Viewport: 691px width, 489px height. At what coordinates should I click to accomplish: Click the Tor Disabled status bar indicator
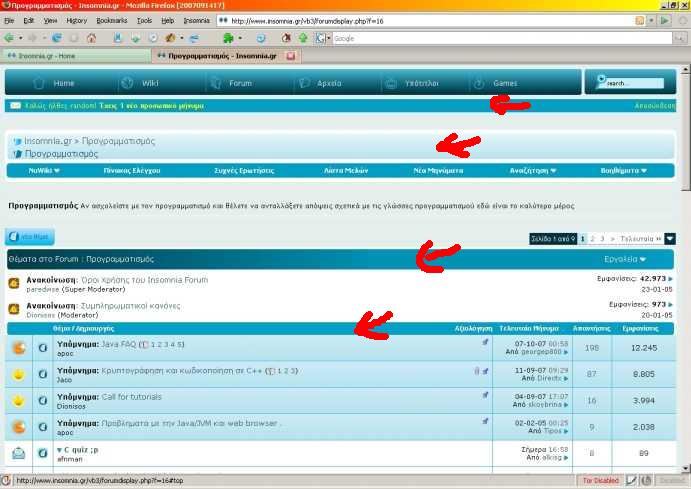tap(600, 480)
